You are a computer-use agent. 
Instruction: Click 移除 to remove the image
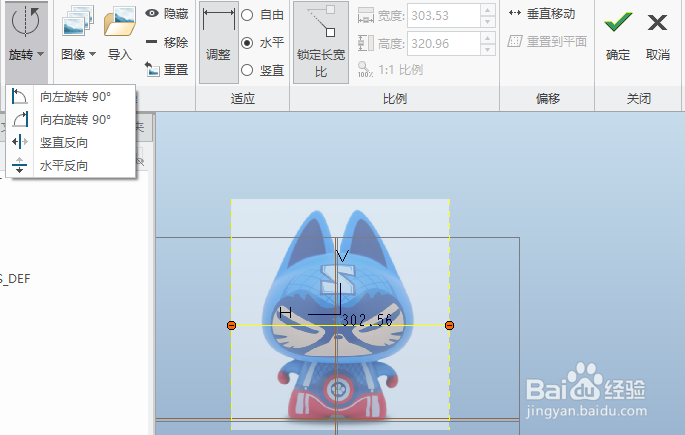(166, 42)
